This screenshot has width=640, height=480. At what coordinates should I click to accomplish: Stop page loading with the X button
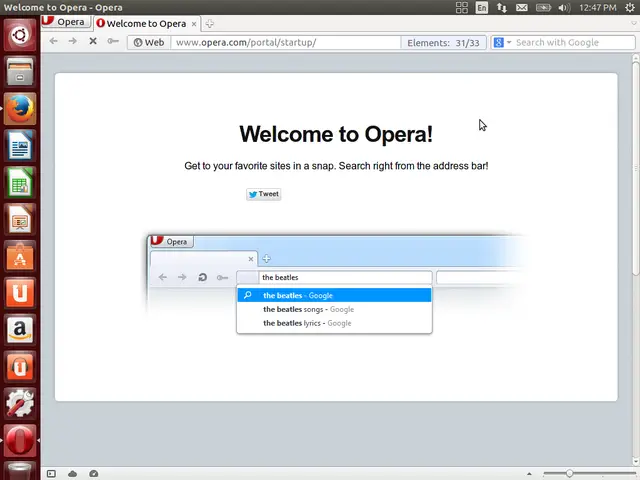pos(93,41)
